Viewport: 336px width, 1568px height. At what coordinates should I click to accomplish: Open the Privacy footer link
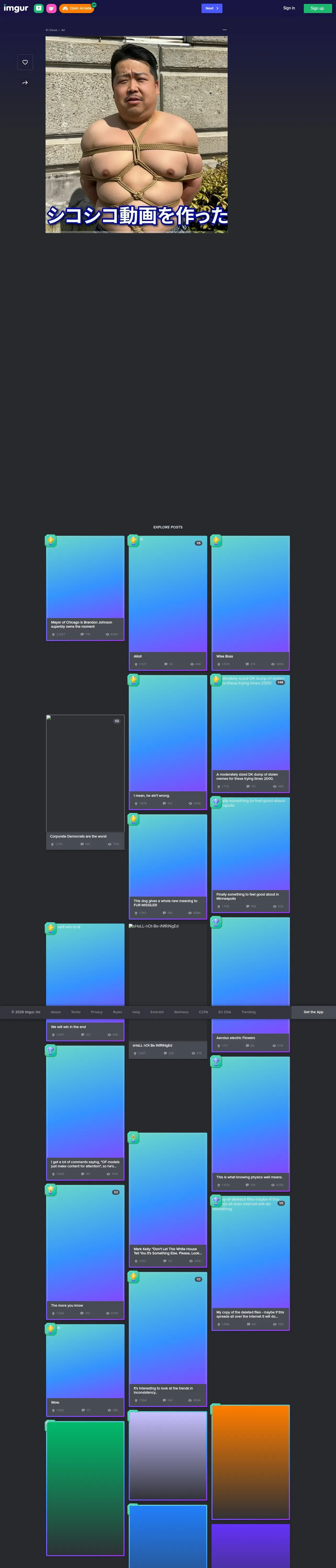(97, 1012)
